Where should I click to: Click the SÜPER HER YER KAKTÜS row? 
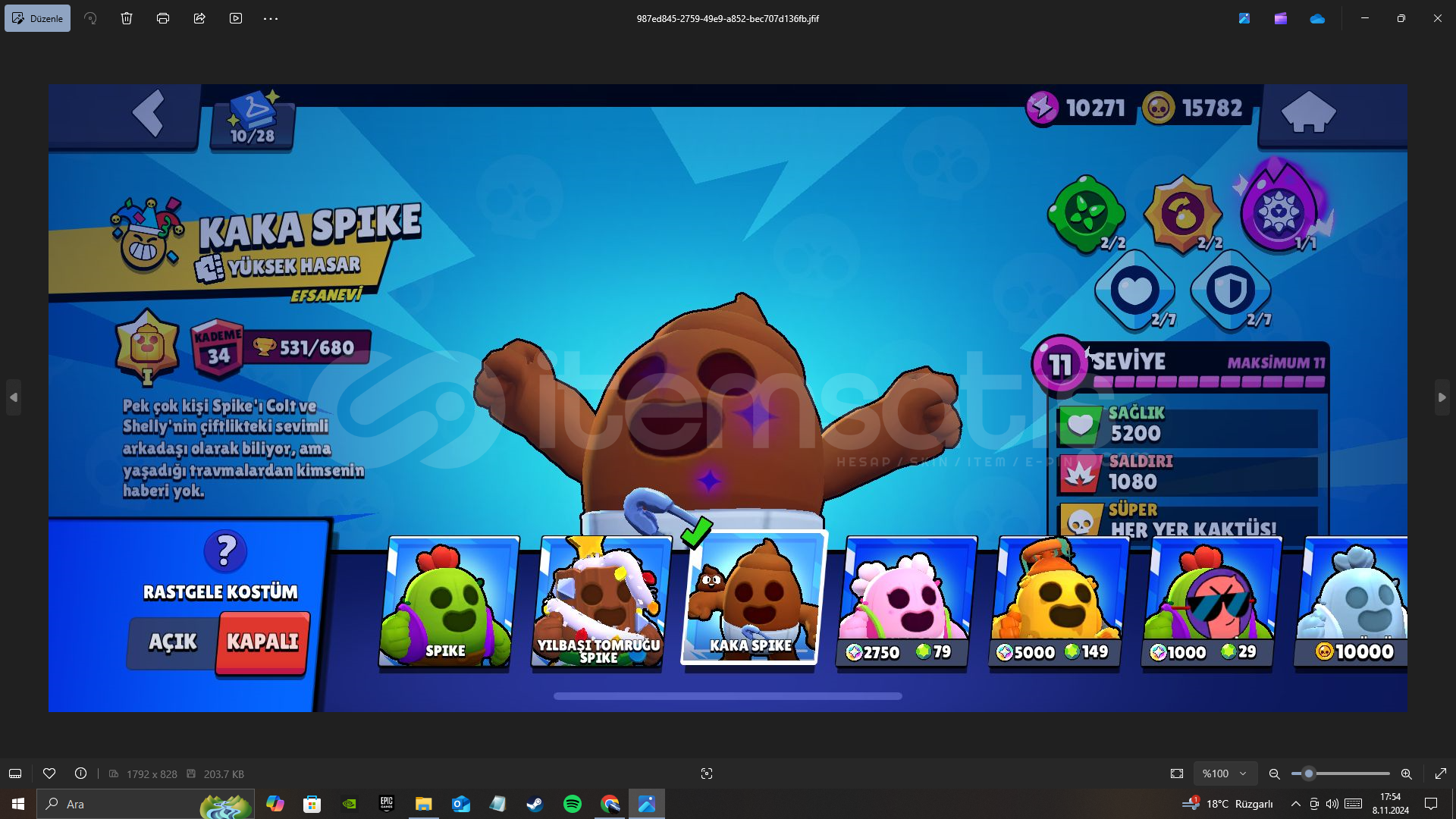pyautogui.click(x=1188, y=520)
